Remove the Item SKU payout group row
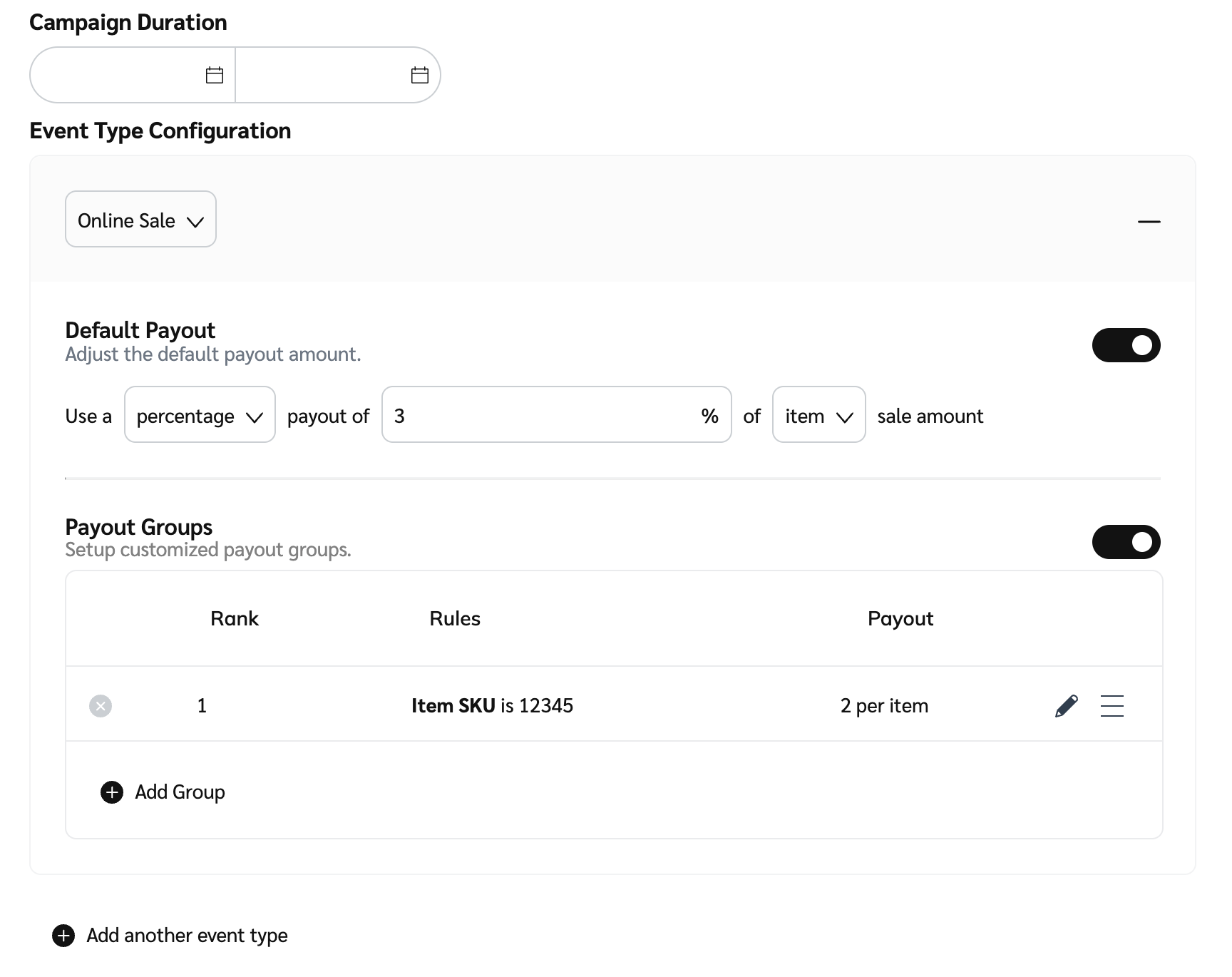The image size is (1232, 977). [101, 706]
